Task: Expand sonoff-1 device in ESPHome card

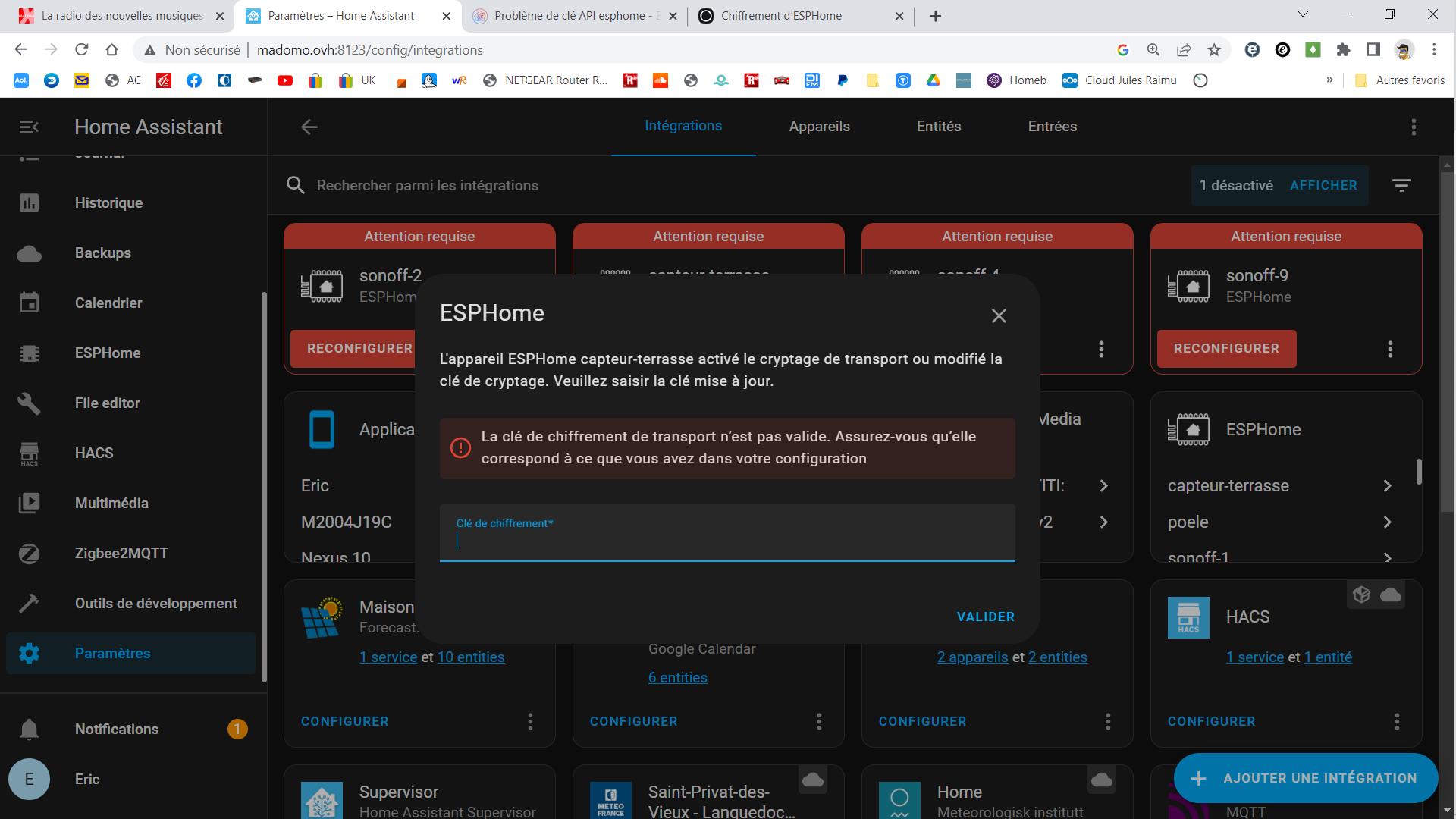Action: 1387,557
